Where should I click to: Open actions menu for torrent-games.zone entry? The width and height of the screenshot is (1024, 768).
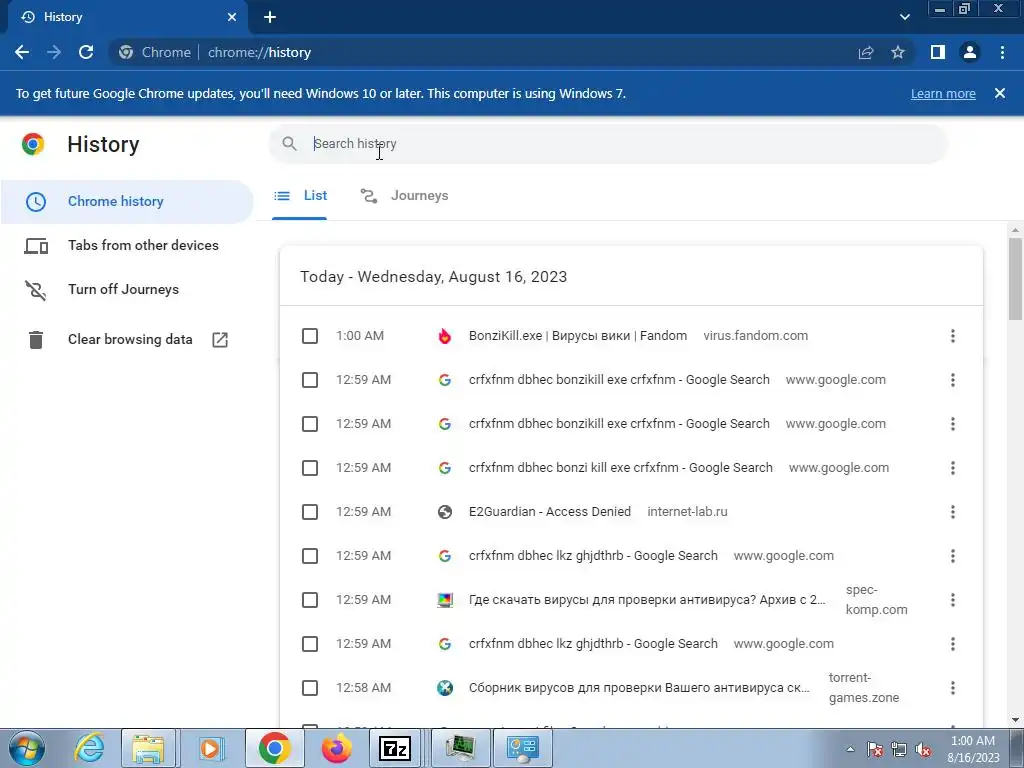(x=953, y=688)
